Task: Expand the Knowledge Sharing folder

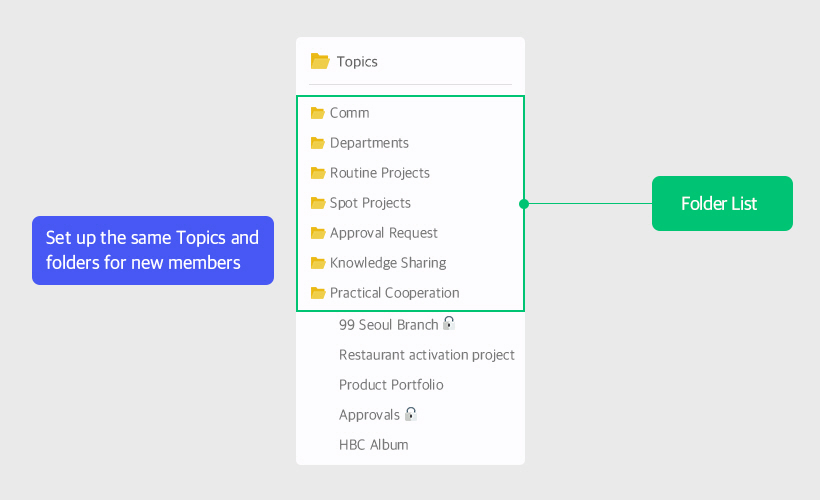Action: 388,263
